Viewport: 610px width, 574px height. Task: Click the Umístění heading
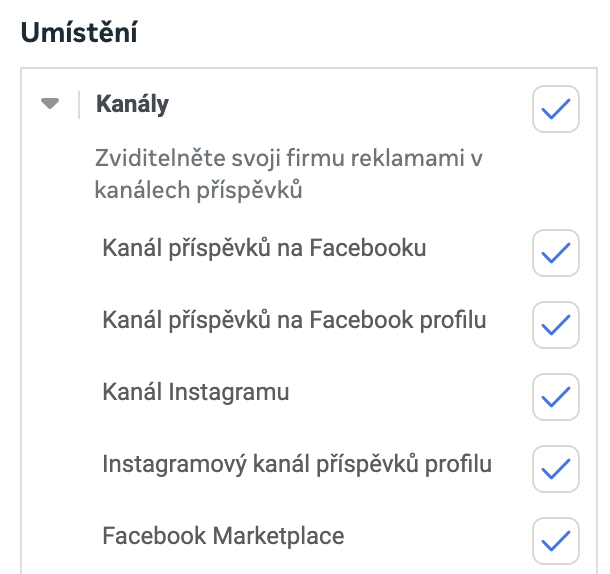[x=79, y=32]
